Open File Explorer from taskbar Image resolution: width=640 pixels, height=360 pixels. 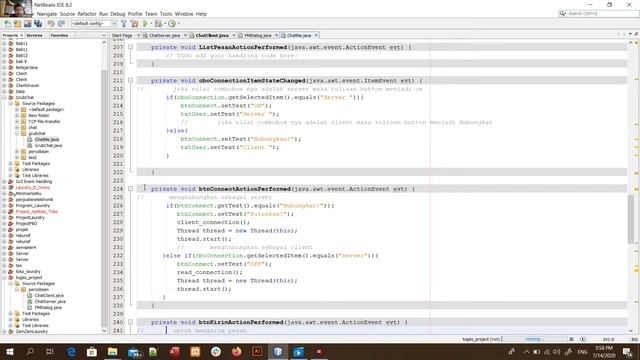(113, 351)
